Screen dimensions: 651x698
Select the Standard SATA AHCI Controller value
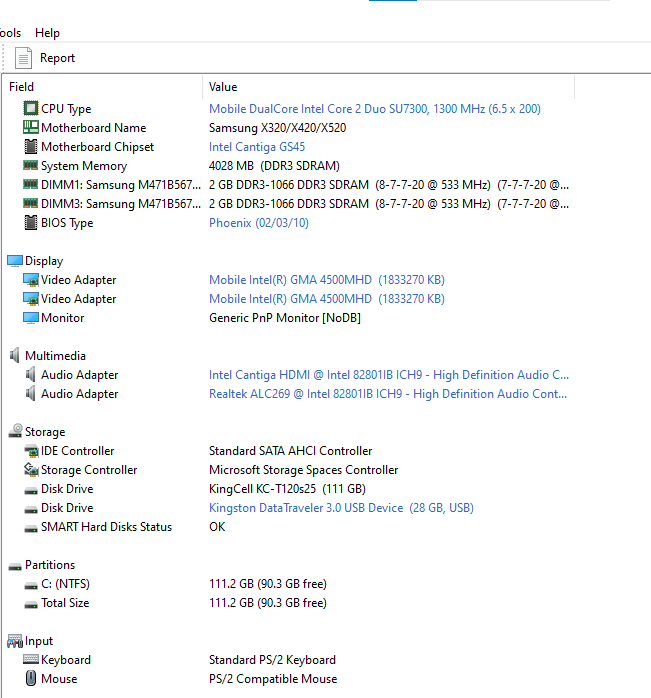point(290,451)
